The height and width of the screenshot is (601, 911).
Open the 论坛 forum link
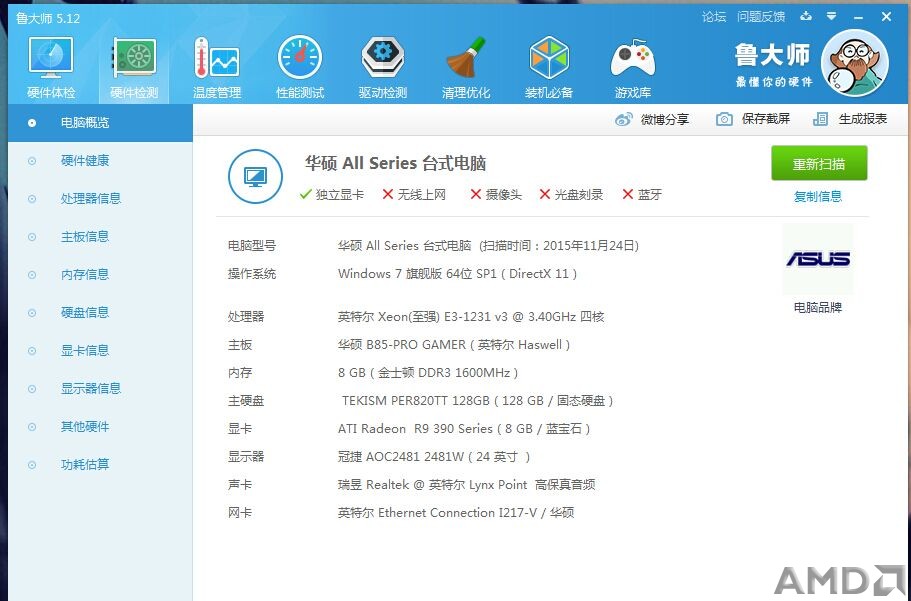click(714, 17)
